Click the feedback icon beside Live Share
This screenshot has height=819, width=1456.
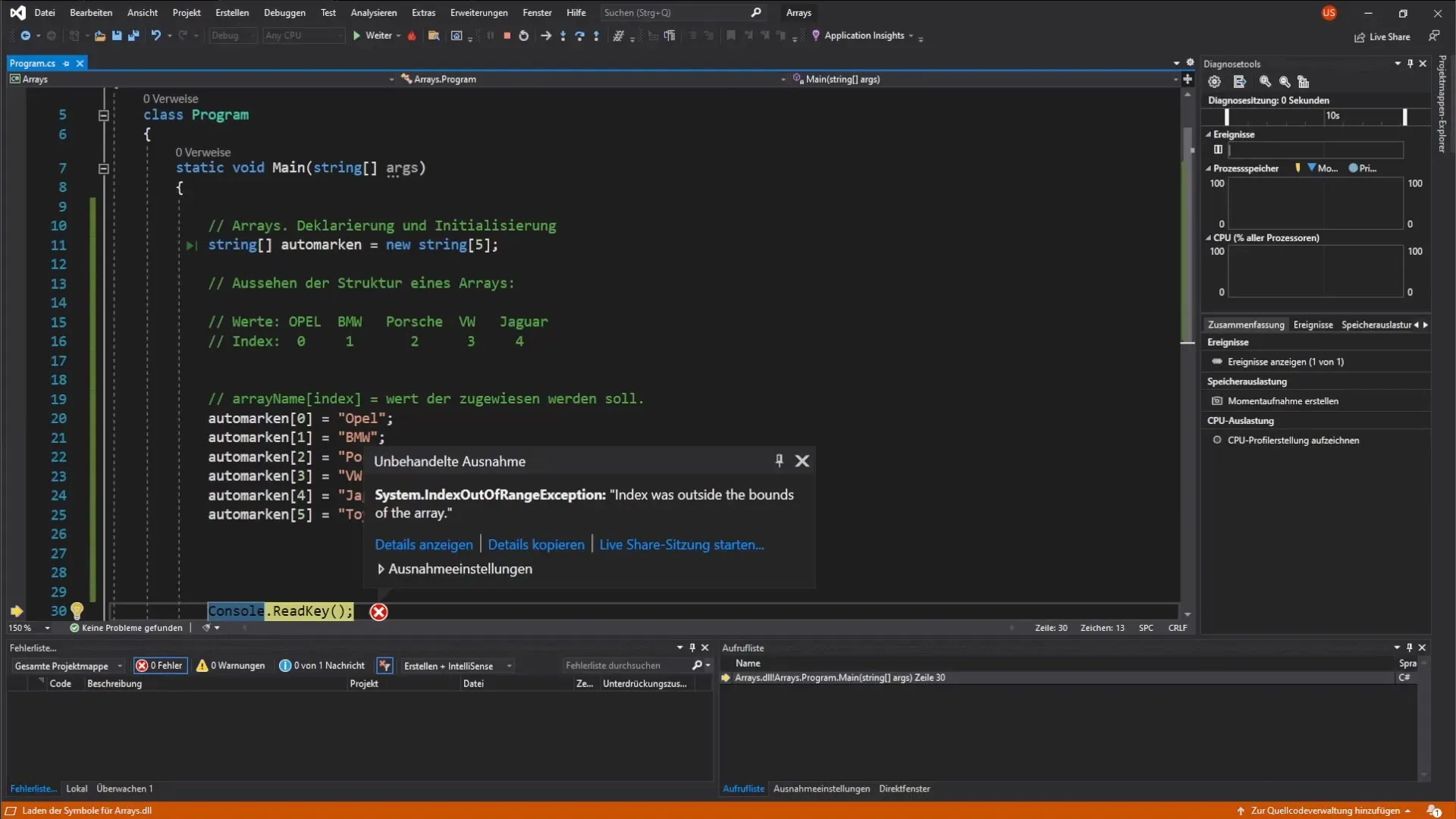(x=1433, y=36)
